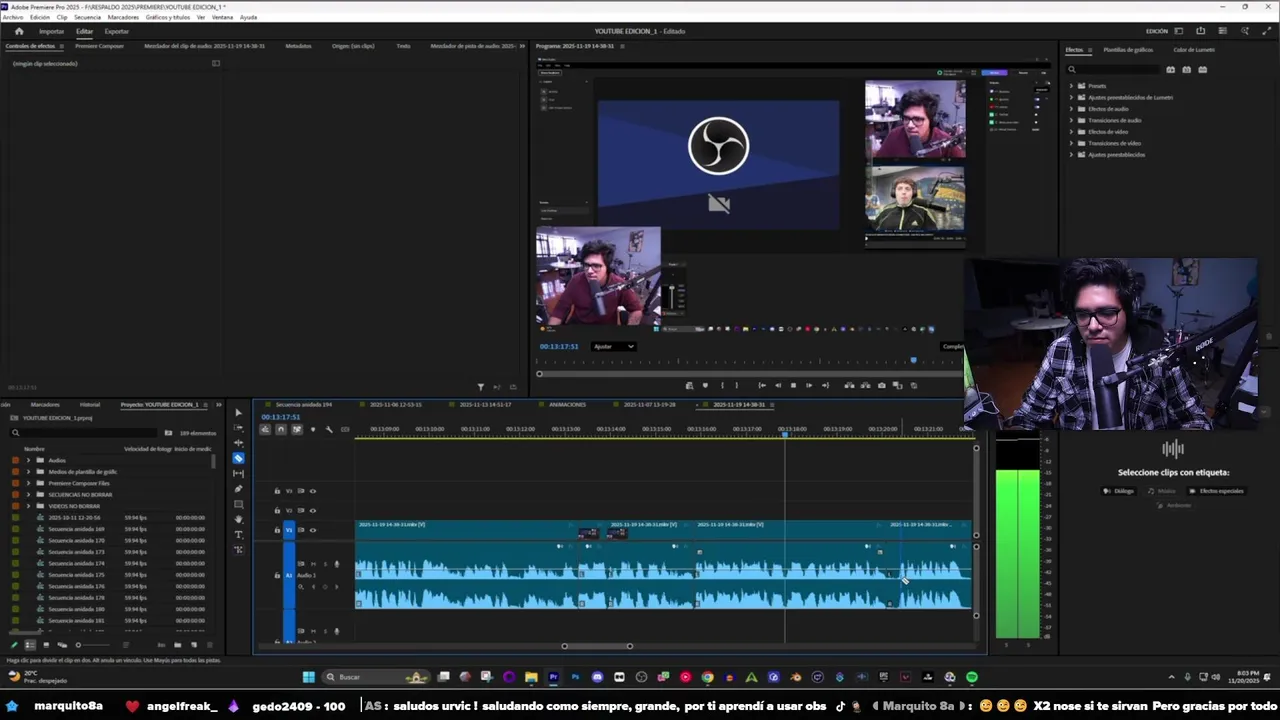Viewport: 1280px width, 720px height.
Task: Toggle V1 track visibility eye
Action: [x=313, y=530]
